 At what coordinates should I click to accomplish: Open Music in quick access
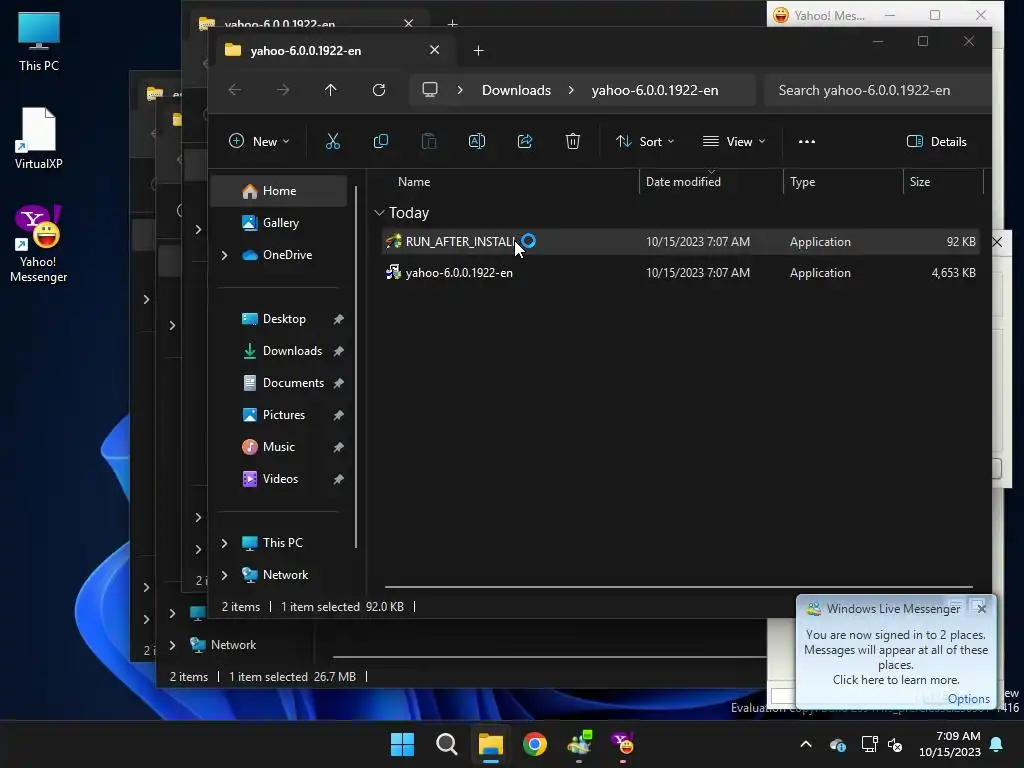click(278, 447)
